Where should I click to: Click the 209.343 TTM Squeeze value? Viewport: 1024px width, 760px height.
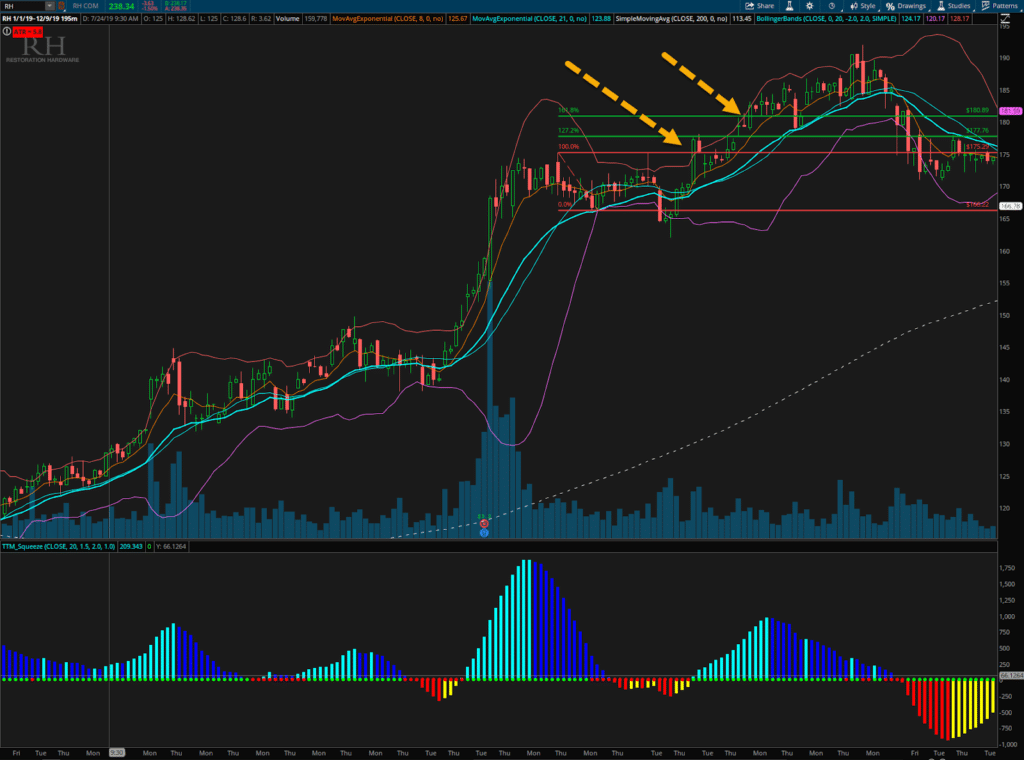131,546
